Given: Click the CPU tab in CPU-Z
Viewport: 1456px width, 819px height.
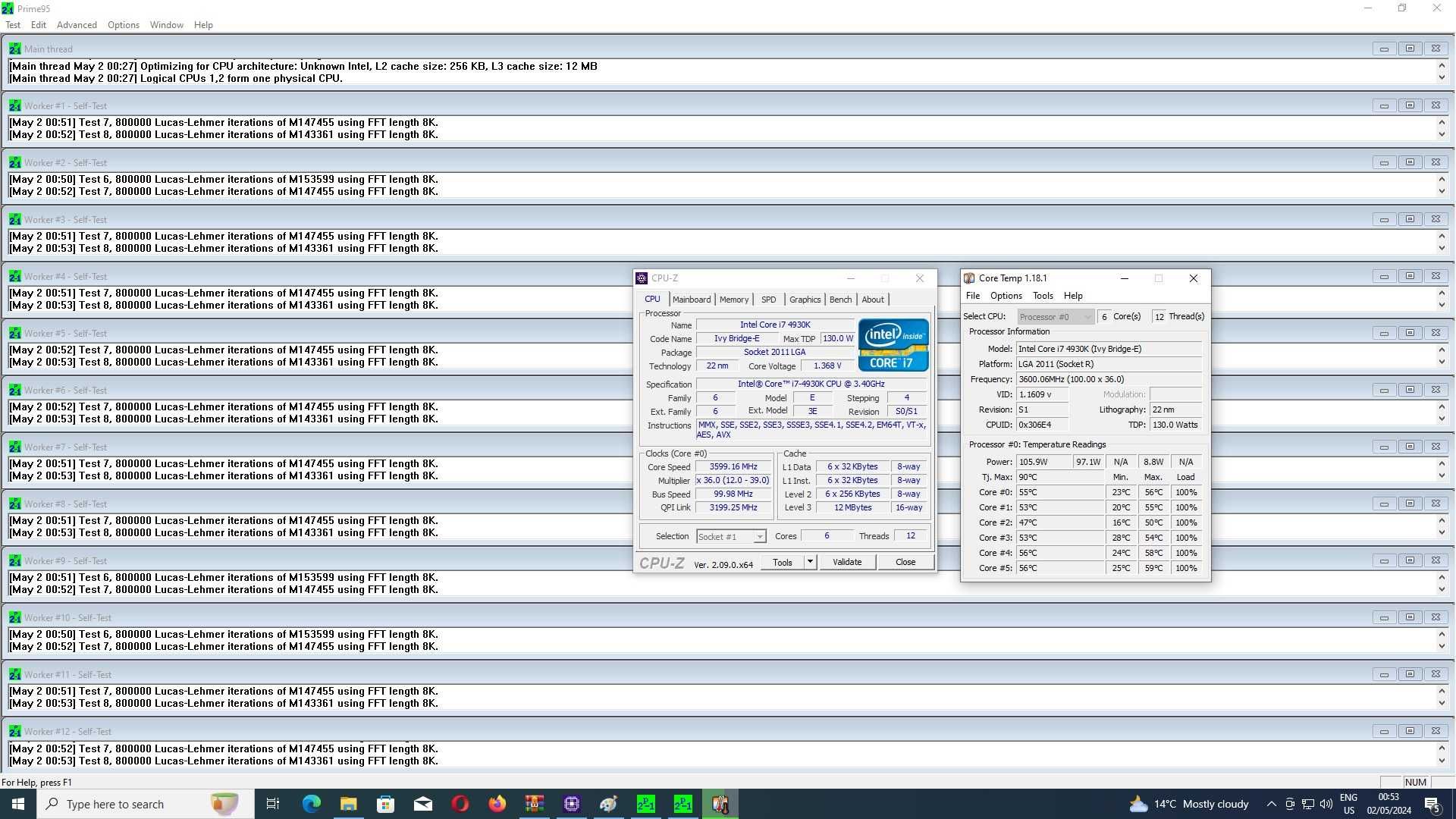Looking at the screenshot, I should tap(651, 299).
